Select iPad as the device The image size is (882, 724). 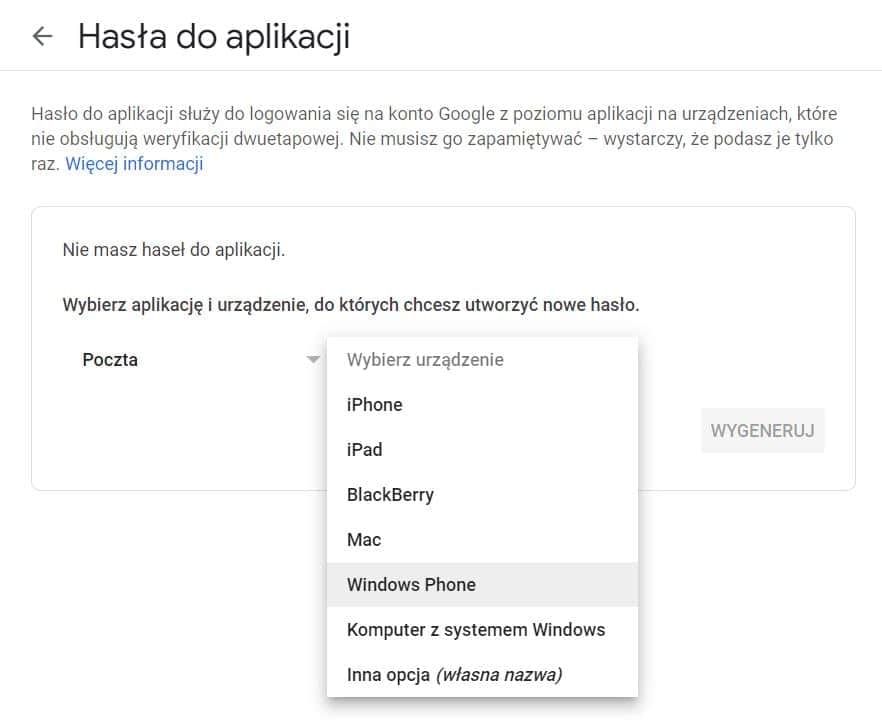pos(365,449)
